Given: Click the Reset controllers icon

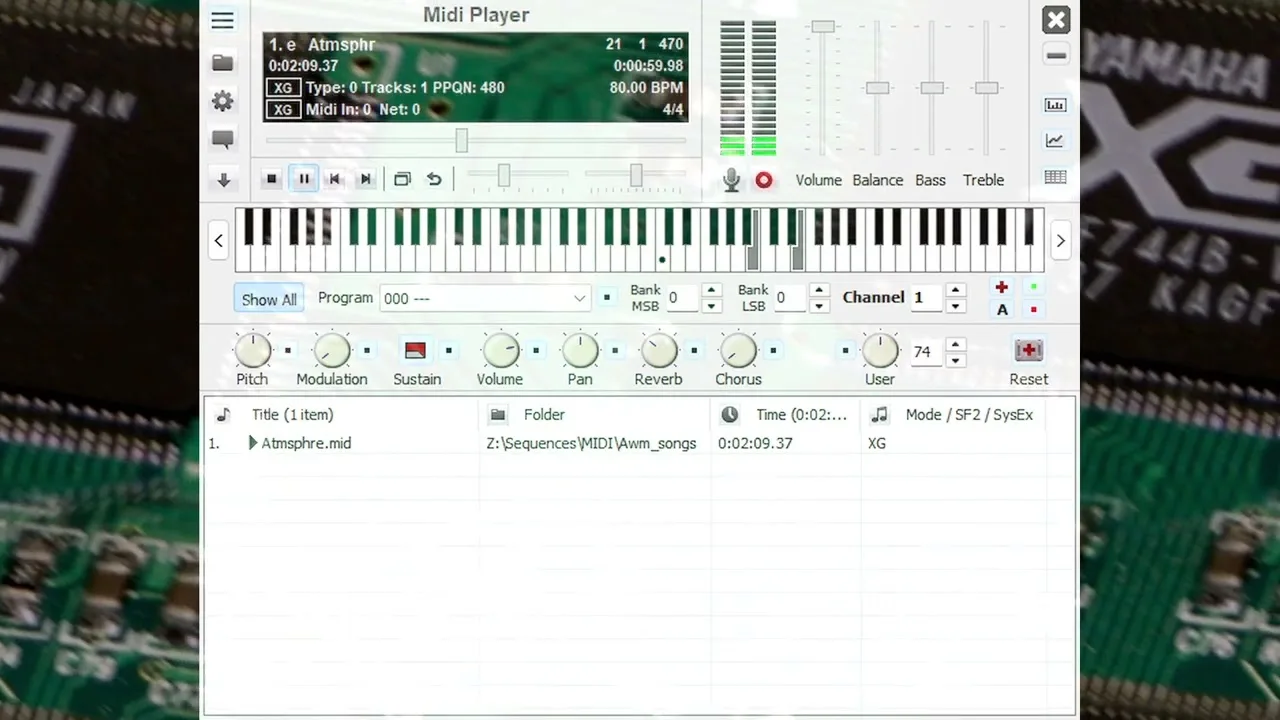Looking at the screenshot, I should (1028, 351).
